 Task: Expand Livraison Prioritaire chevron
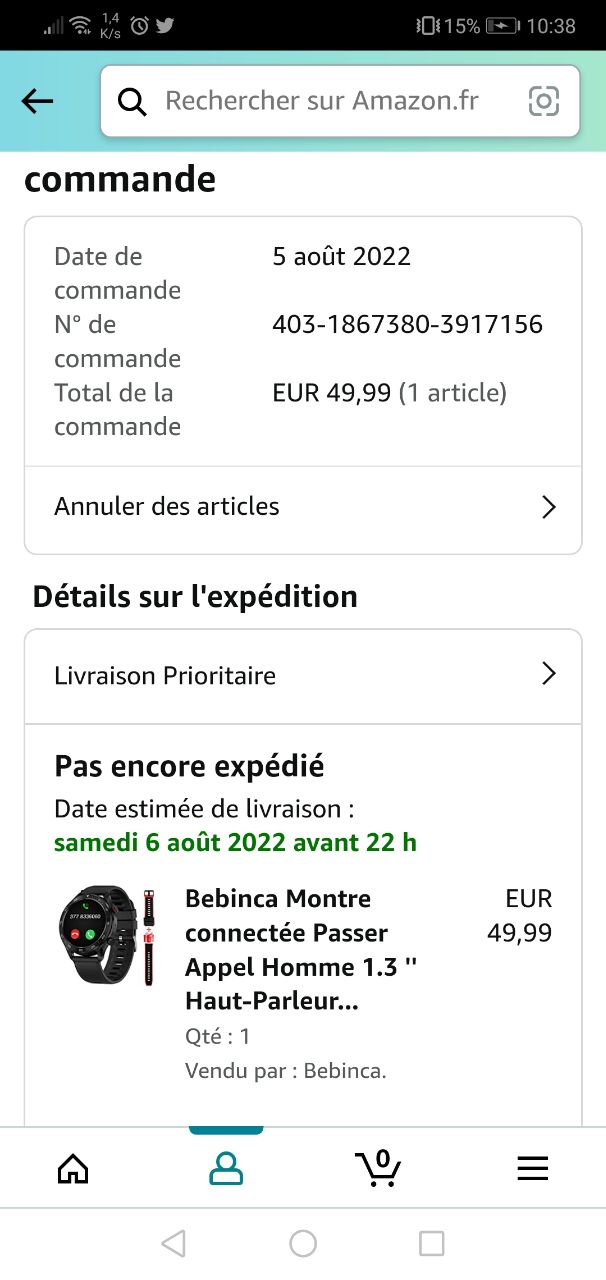pos(548,675)
